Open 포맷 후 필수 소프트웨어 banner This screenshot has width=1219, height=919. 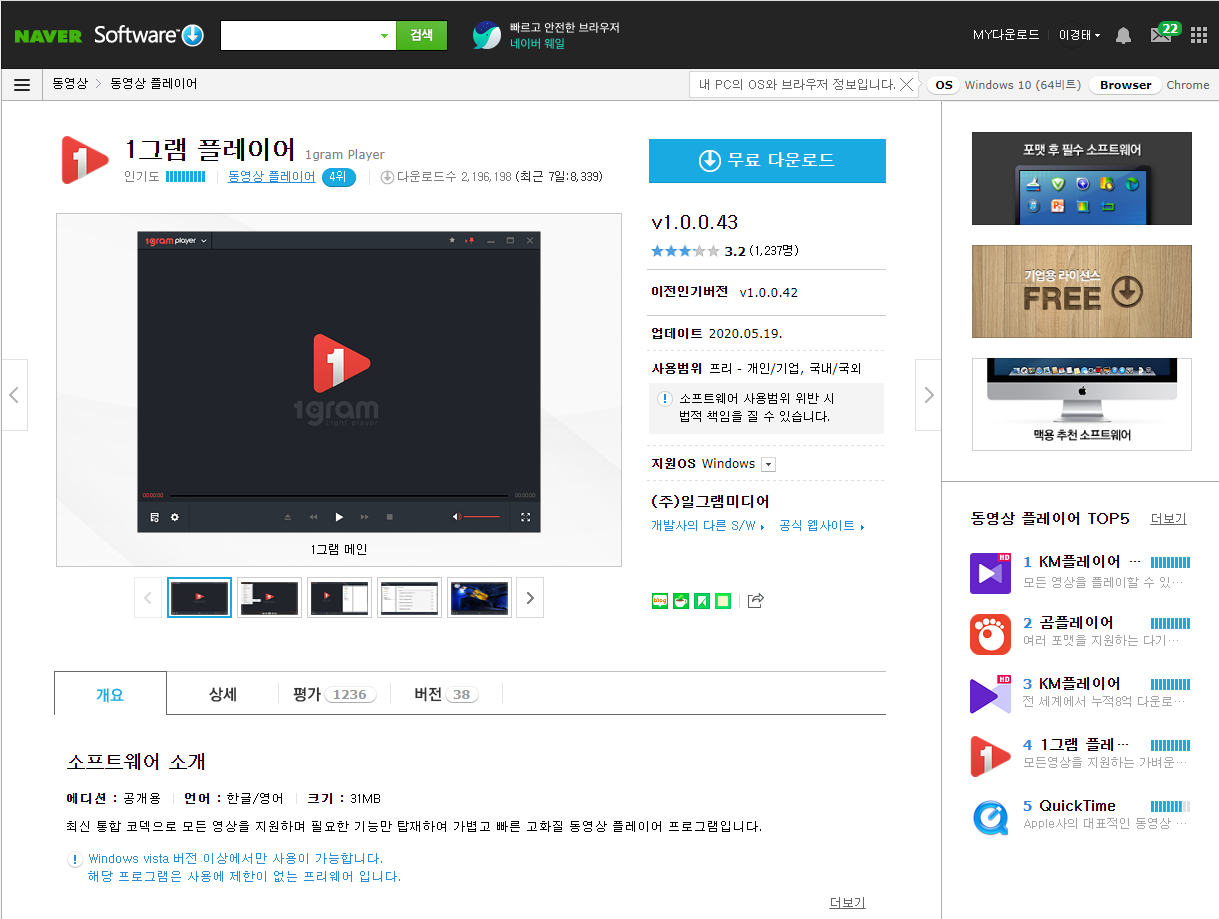point(1081,178)
